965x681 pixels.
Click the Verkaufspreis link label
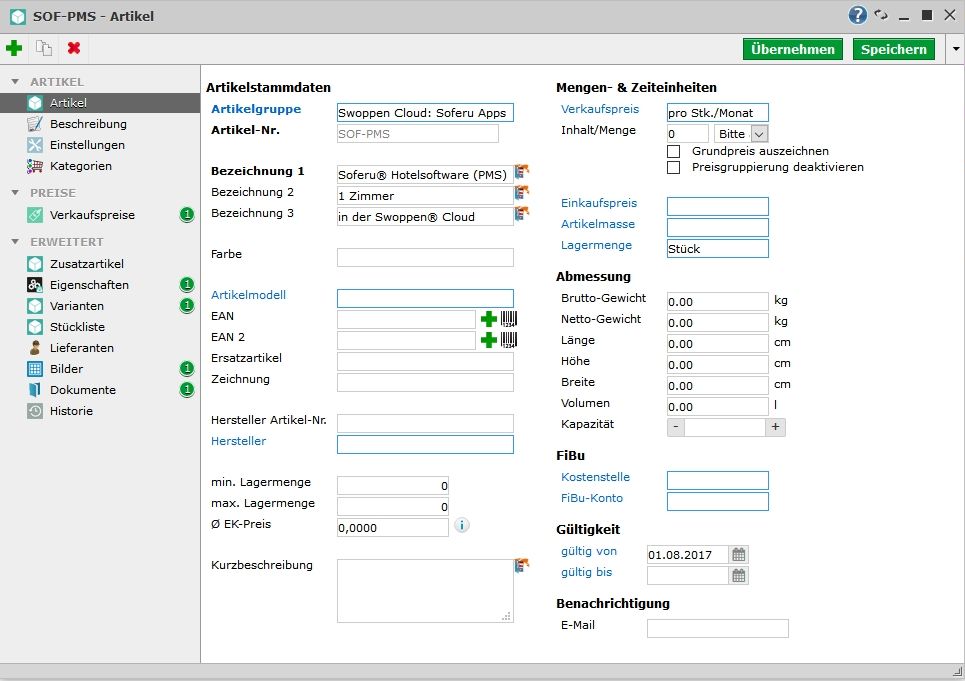pyautogui.click(x=599, y=109)
